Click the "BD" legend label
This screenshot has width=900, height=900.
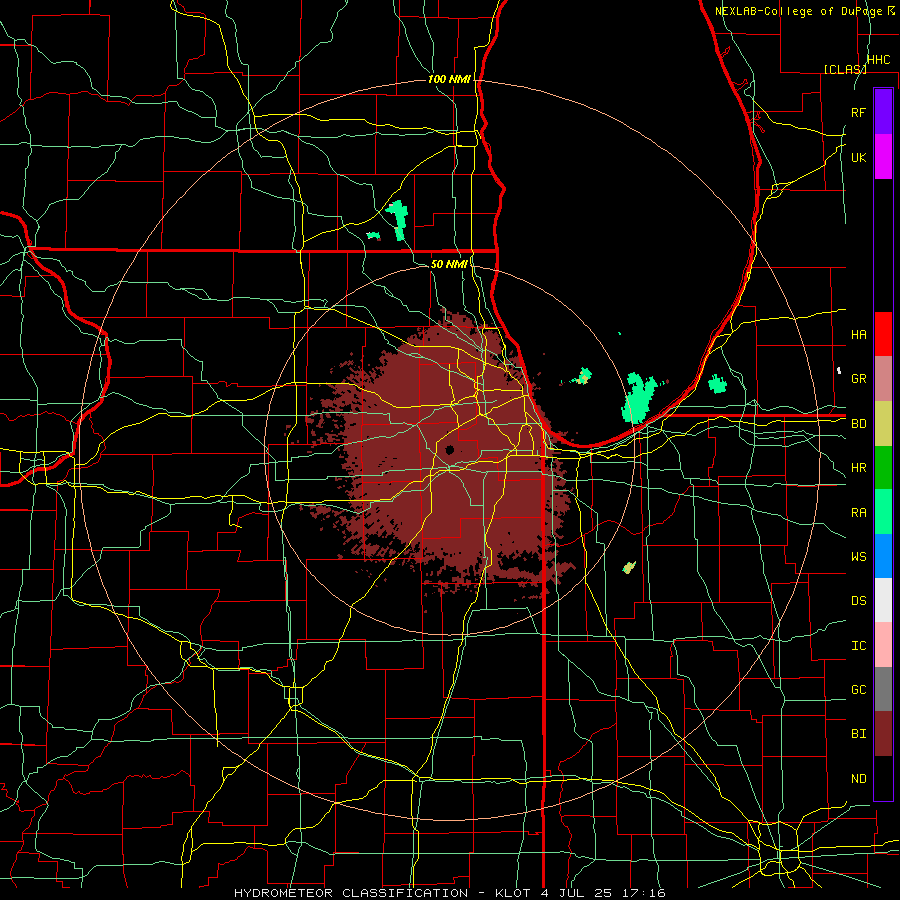tap(858, 424)
